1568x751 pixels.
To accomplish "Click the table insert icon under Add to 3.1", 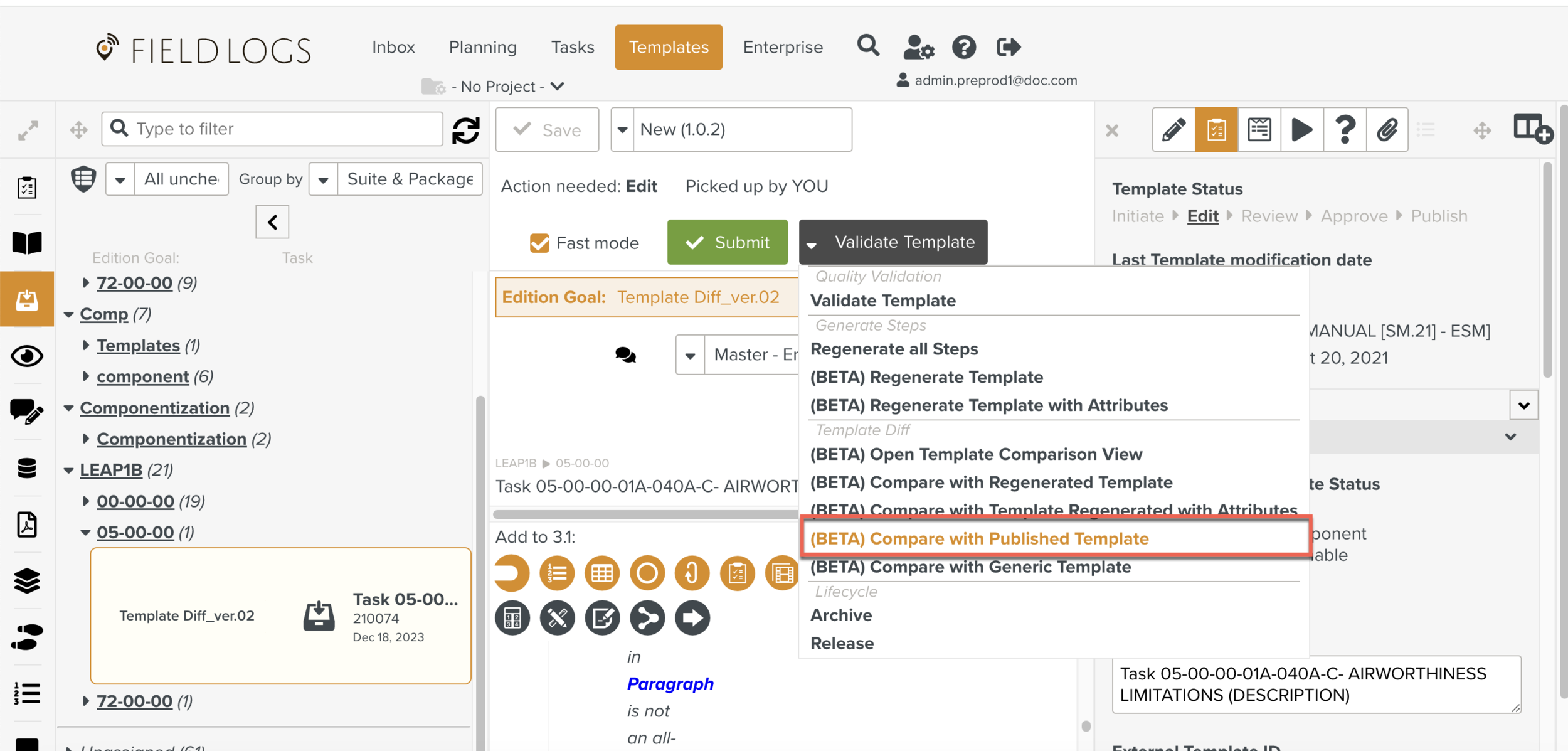I will tap(602, 572).
